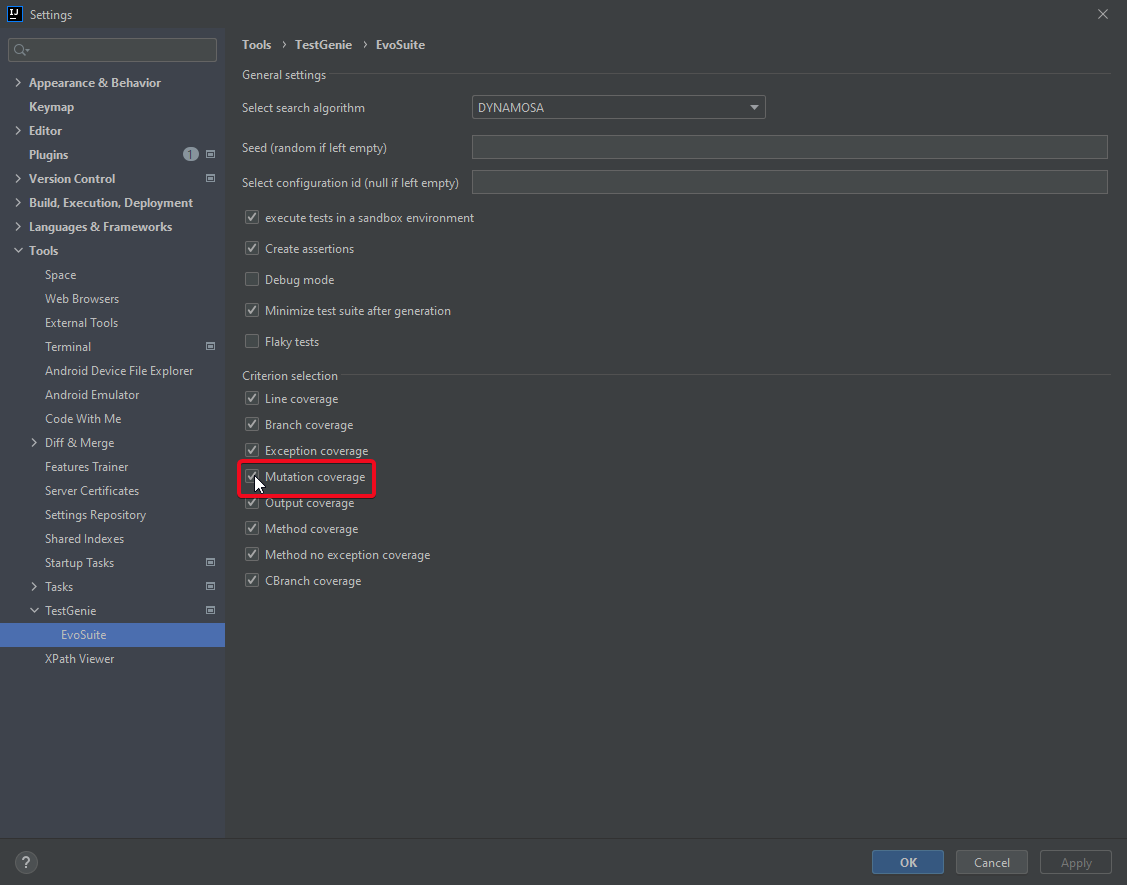Click the project-level icon next to Startup Tasks
The height and width of the screenshot is (885, 1127).
211,562
